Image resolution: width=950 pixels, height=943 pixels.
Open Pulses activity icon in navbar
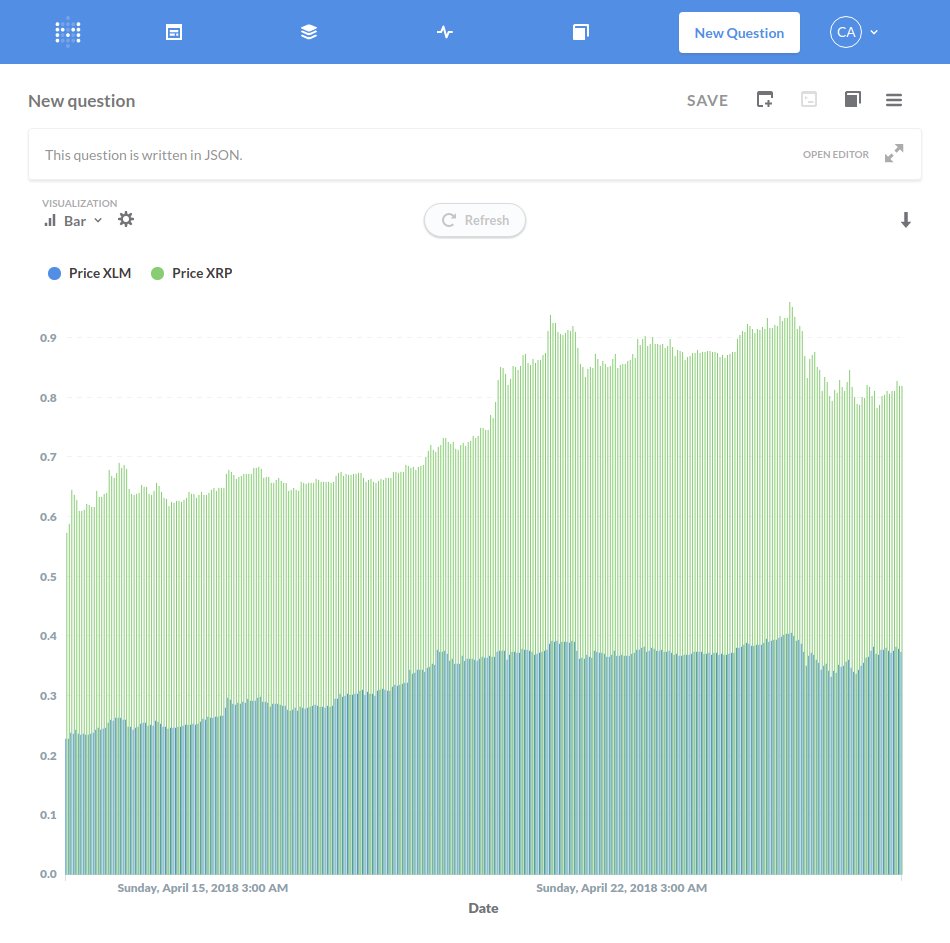pyautogui.click(x=445, y=32)
